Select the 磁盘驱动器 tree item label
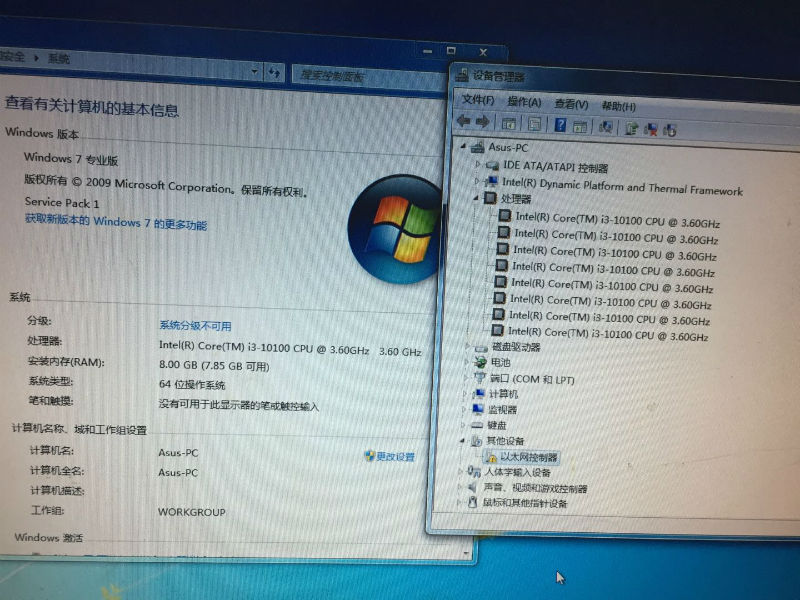 tap(516, 347)
